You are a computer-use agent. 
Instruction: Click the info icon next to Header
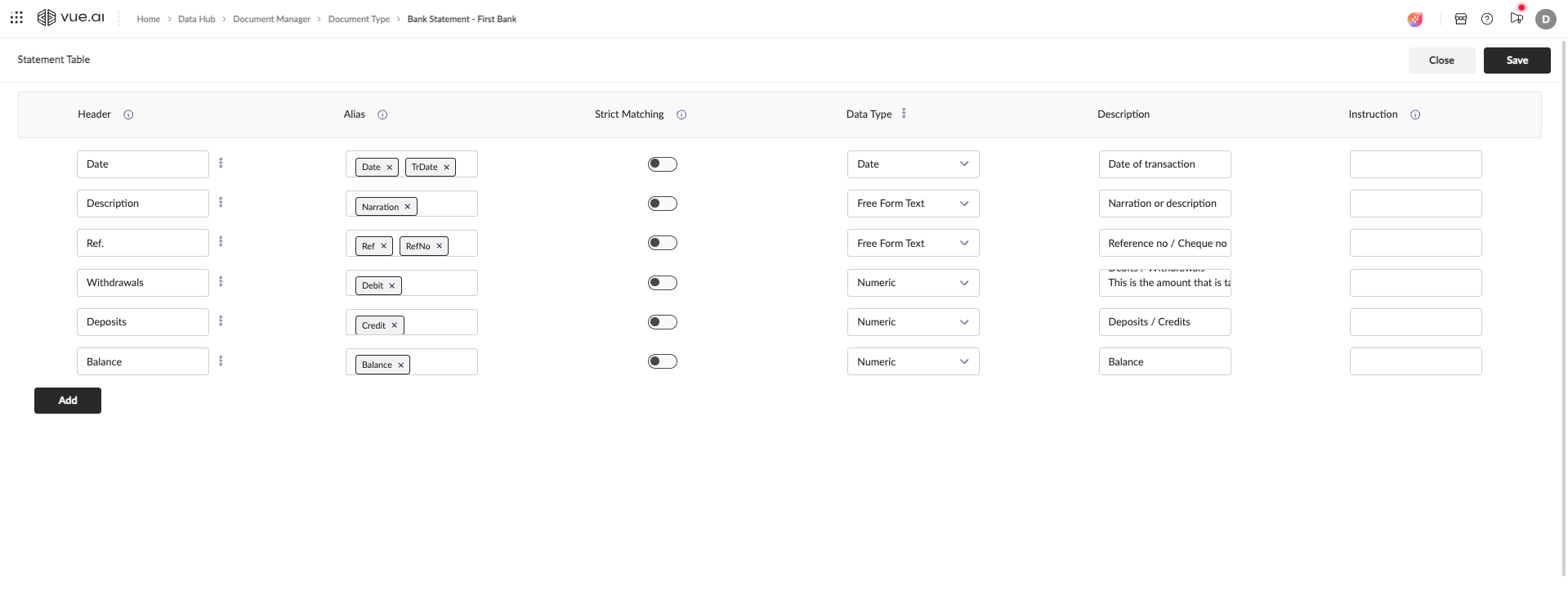[x=128, y=115]
